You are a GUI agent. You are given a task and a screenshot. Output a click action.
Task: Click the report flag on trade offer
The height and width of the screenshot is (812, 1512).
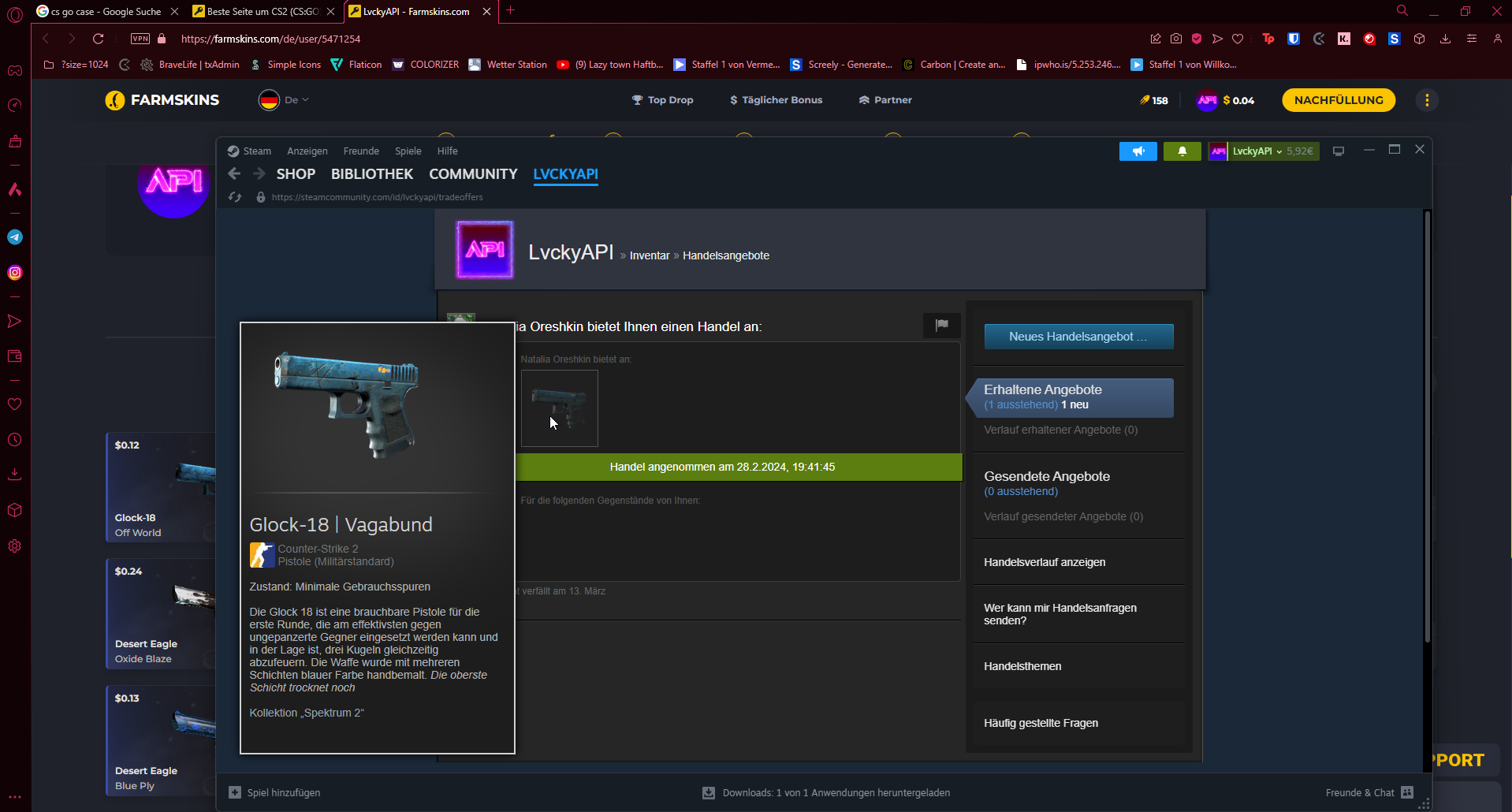coord(941,325)
